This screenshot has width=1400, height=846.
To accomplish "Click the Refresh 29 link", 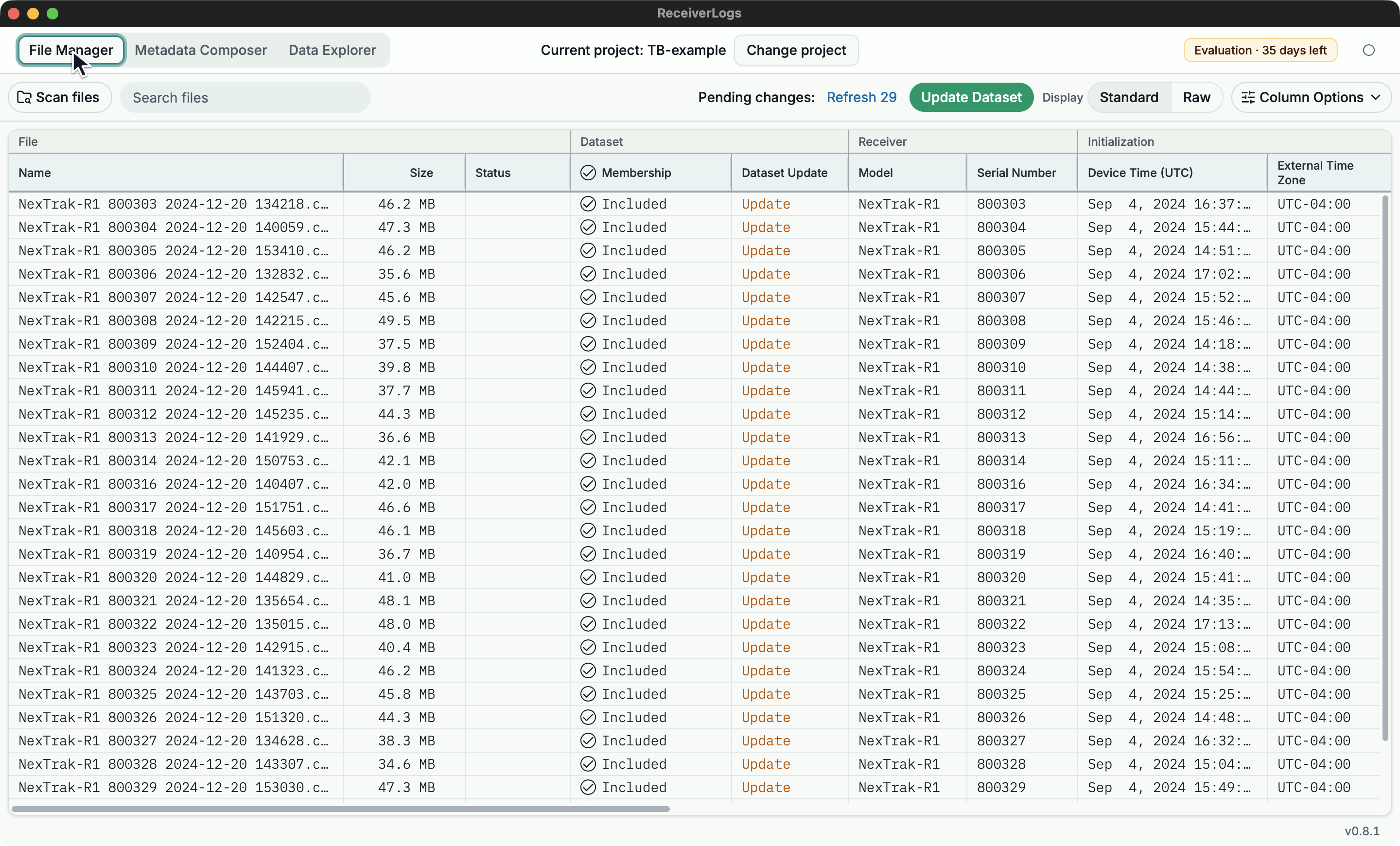I will pyautogui.click(x=861, y=97).
